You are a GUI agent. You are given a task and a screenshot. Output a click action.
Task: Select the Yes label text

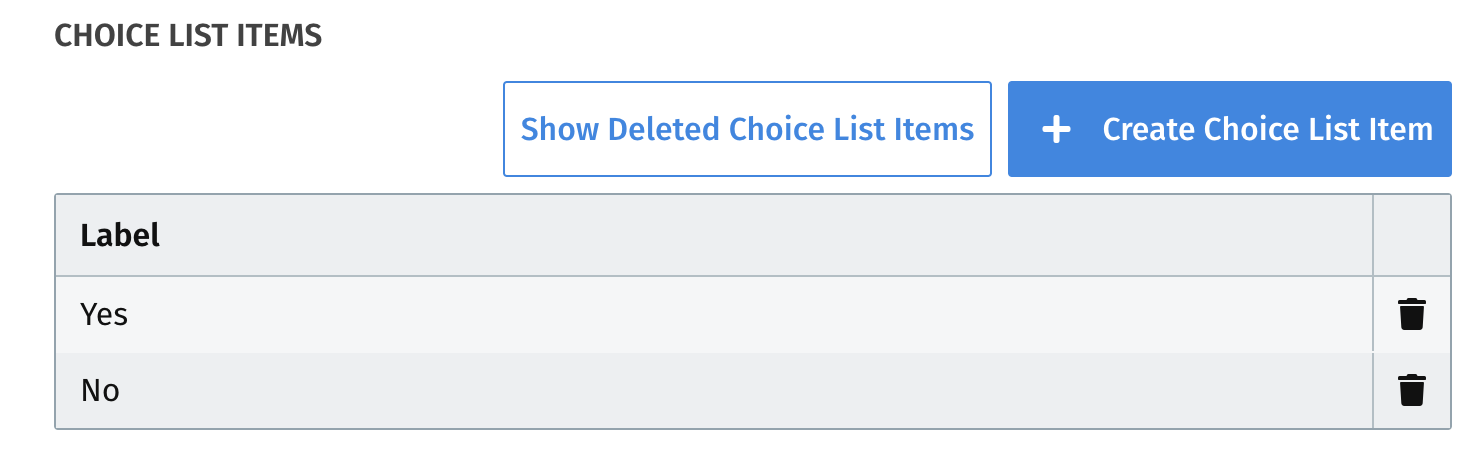coord(104,315)
